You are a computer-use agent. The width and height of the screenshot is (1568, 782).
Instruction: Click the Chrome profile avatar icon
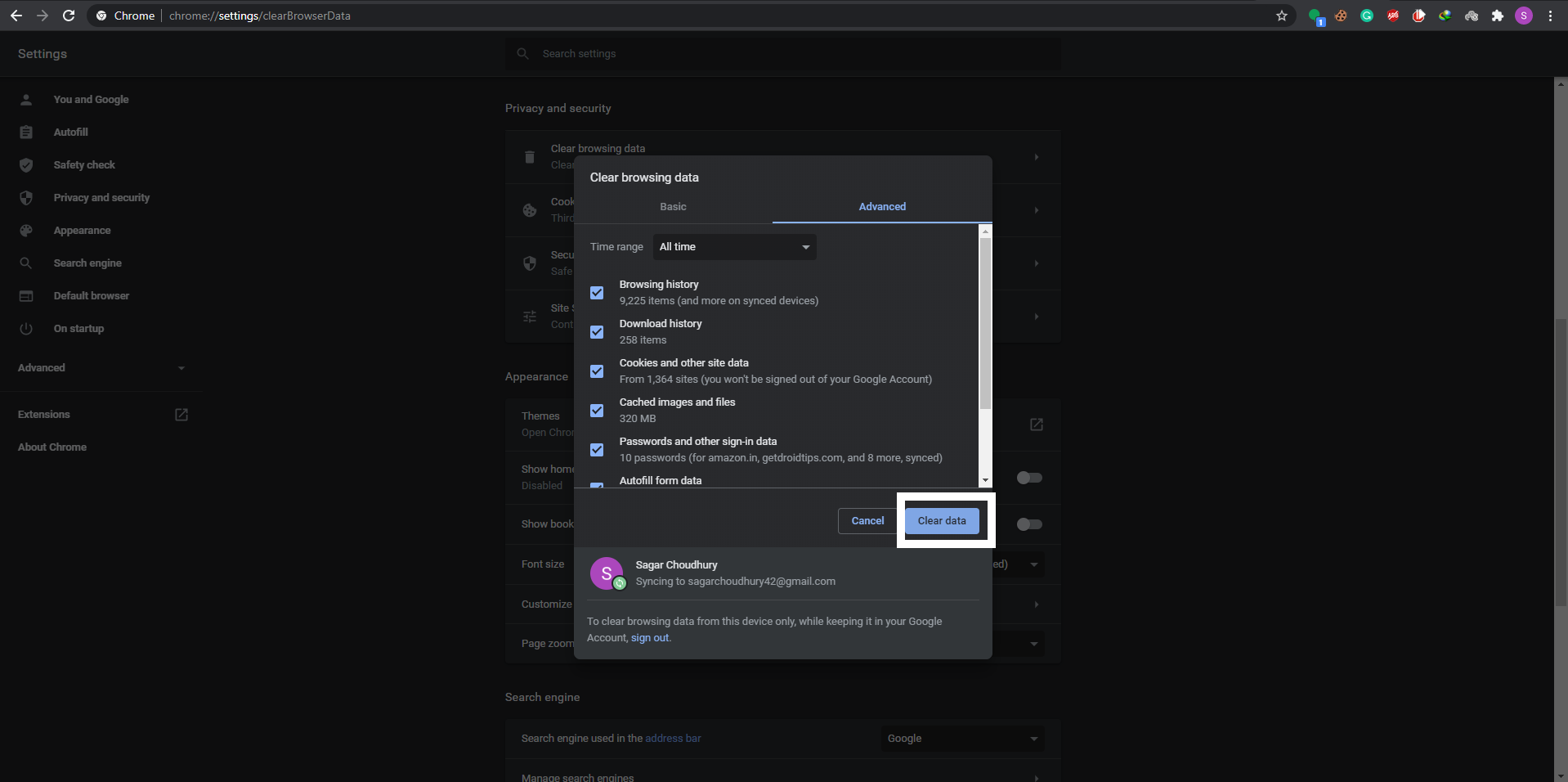pos(1525,16)
